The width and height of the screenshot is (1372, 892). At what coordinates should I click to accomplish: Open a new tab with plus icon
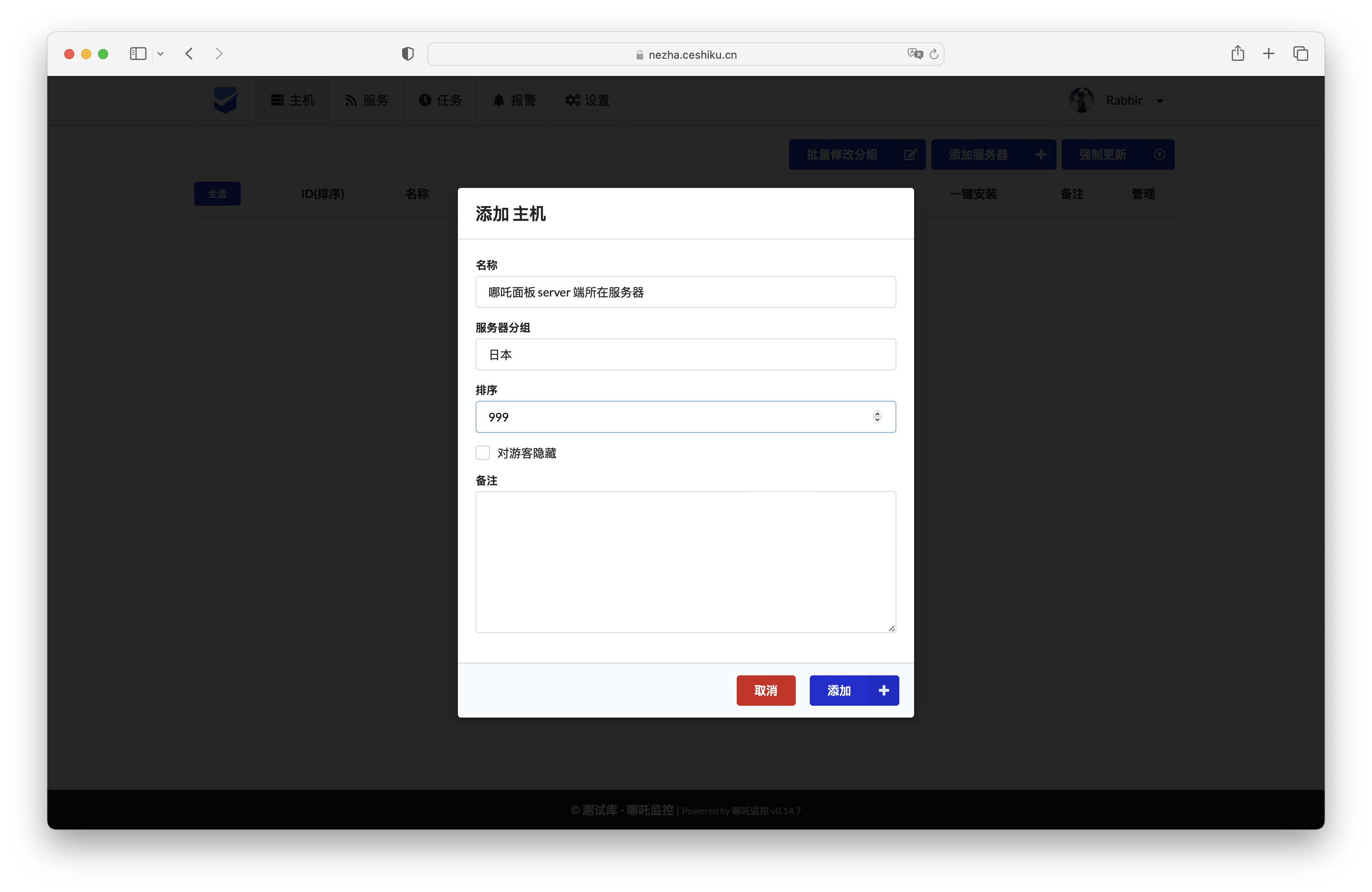[1268, 54]
